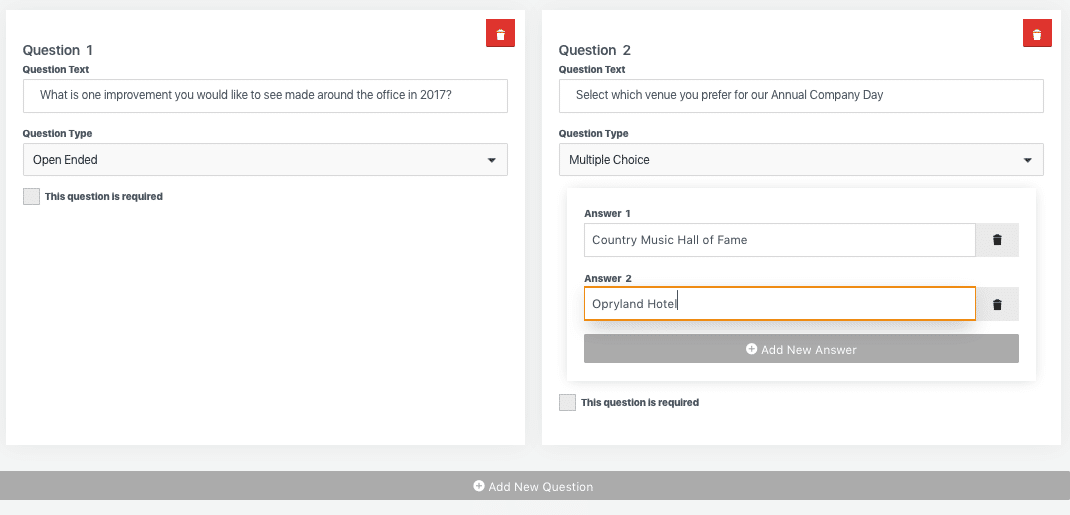Delete Question 1 with red trash button

[x=500, y=33]
